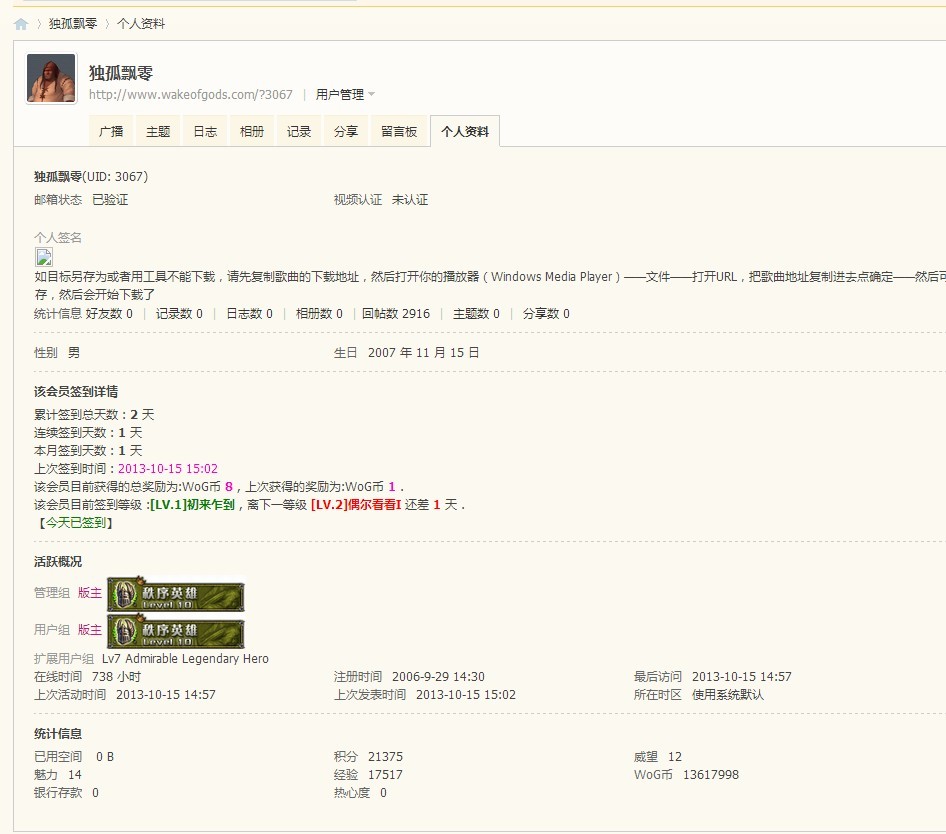
Task: Switch to the 记录 tab
Action: (299, 131)
